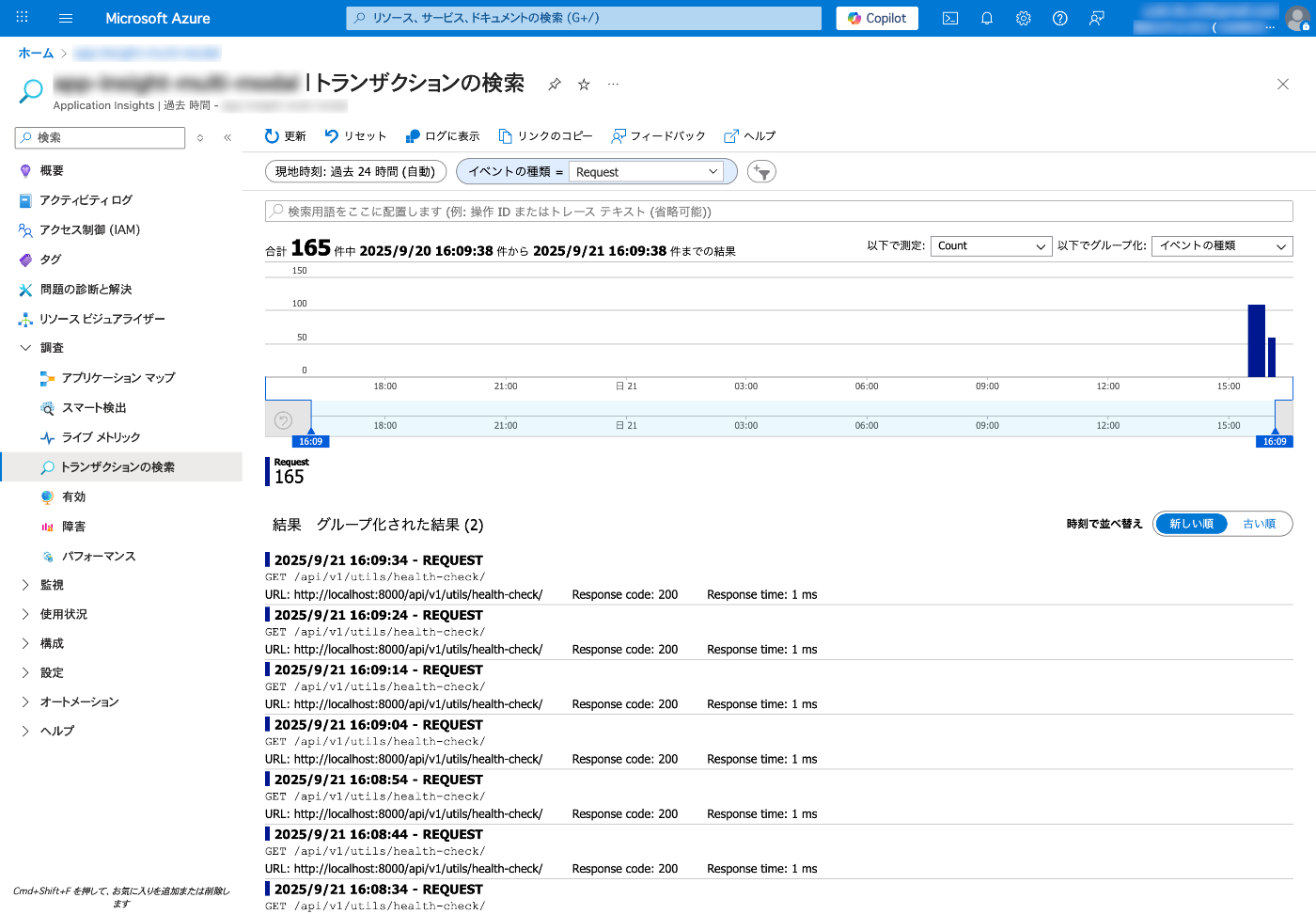This screenshot has width=1316, height=914.
Task: Click the tall blue chart bar
Action: (1256, 340)
